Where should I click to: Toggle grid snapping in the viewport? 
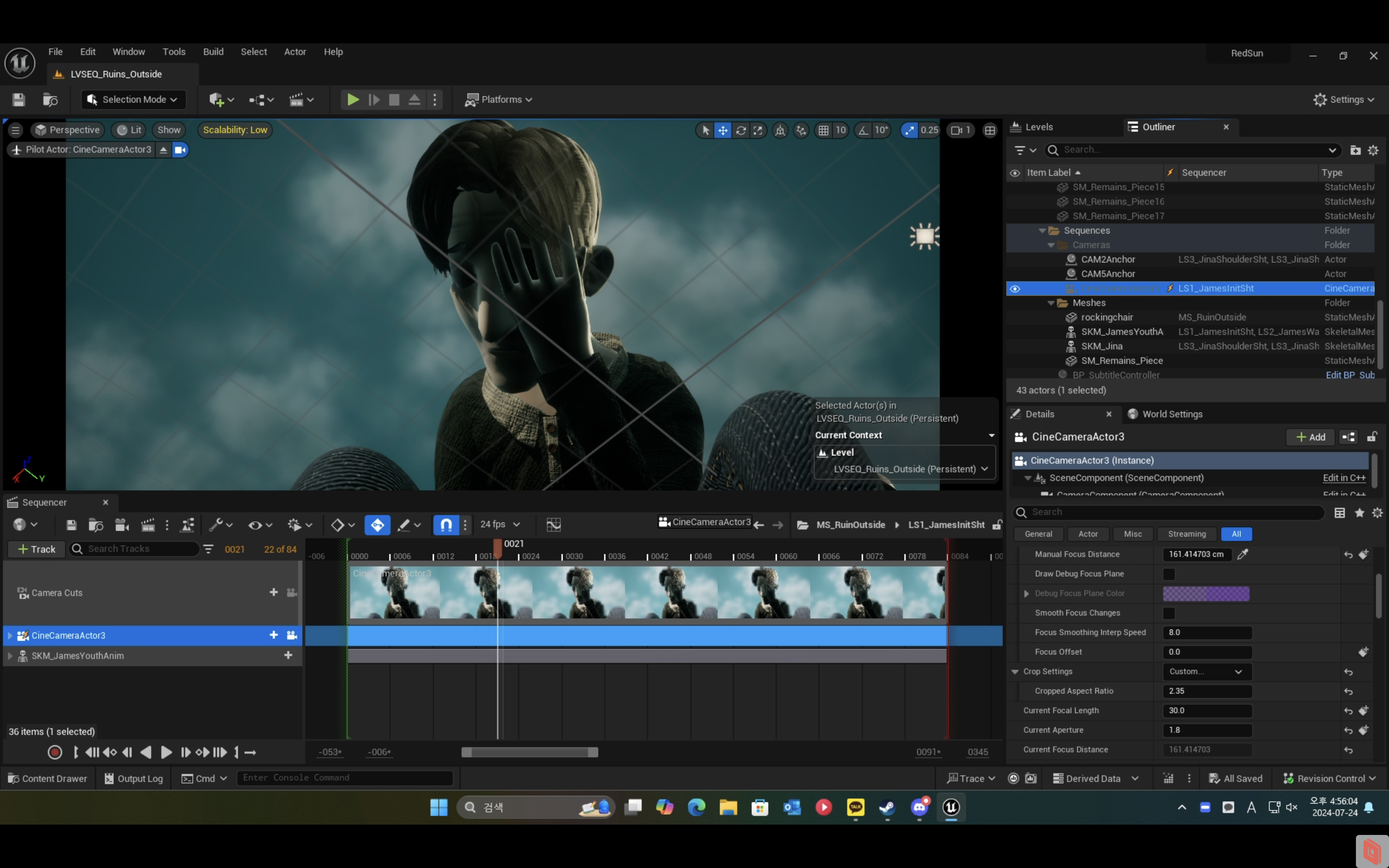coord(823,130)
